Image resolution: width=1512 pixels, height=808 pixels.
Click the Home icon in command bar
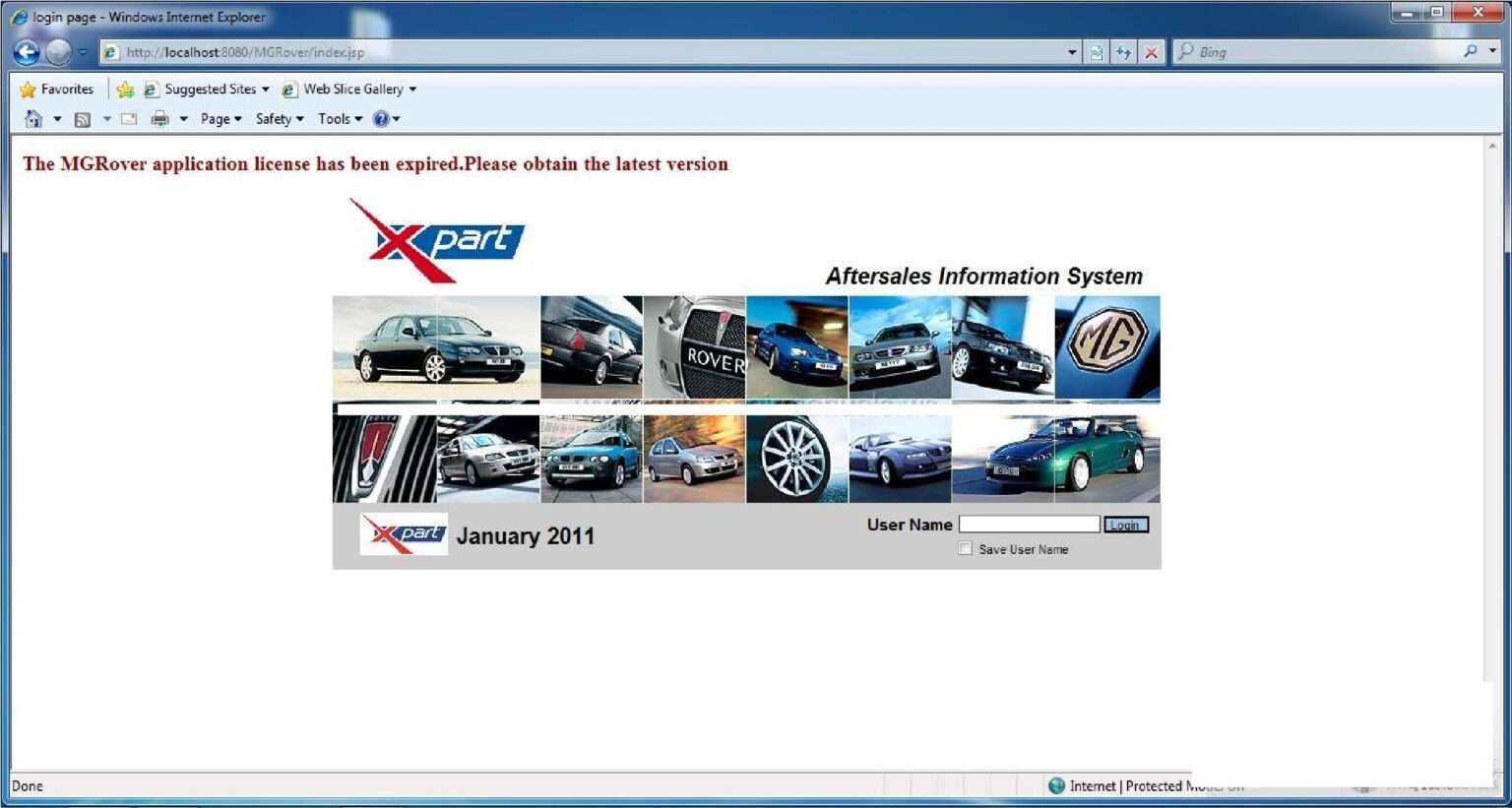tap(33, 119)
